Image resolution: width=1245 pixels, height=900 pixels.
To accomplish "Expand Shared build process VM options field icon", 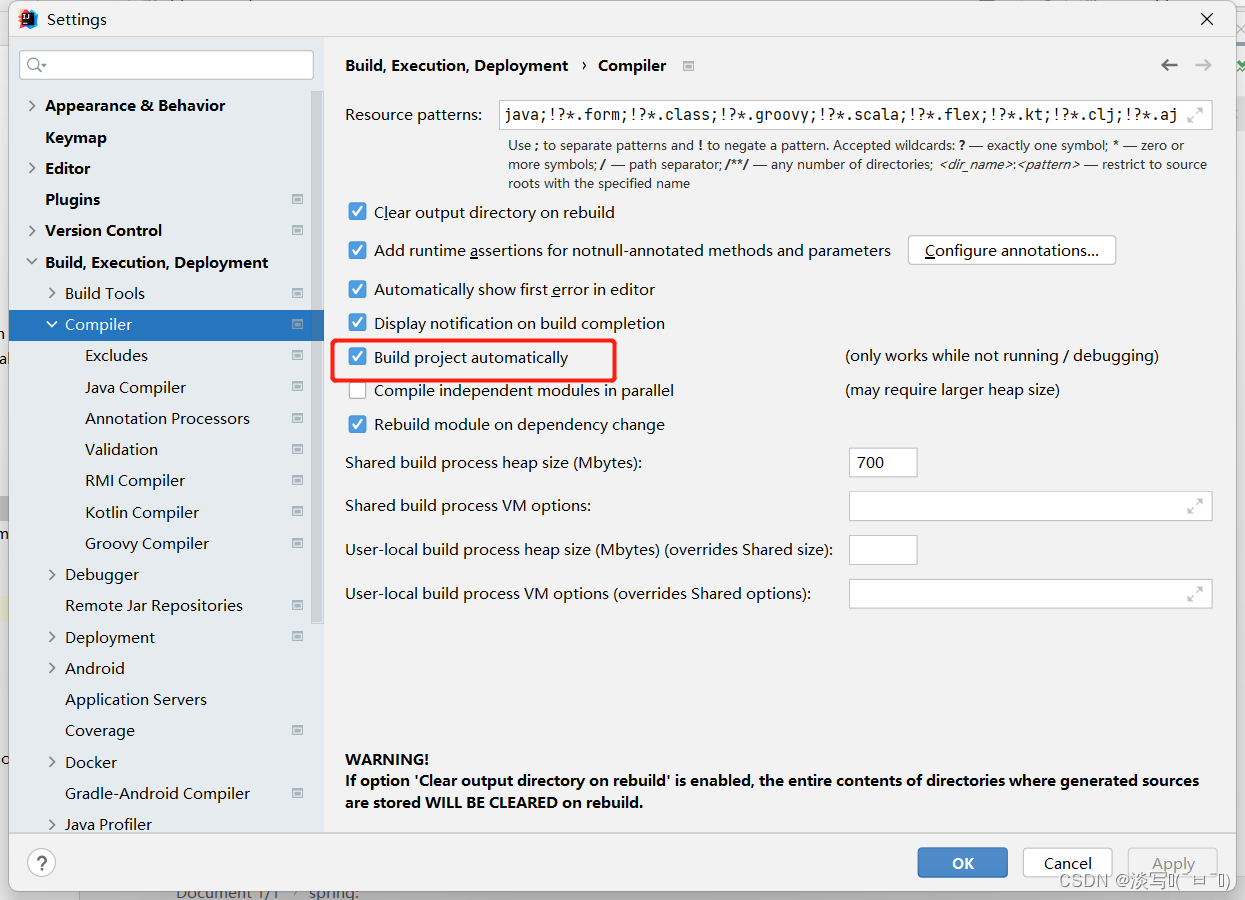I will coord(1195,506).
